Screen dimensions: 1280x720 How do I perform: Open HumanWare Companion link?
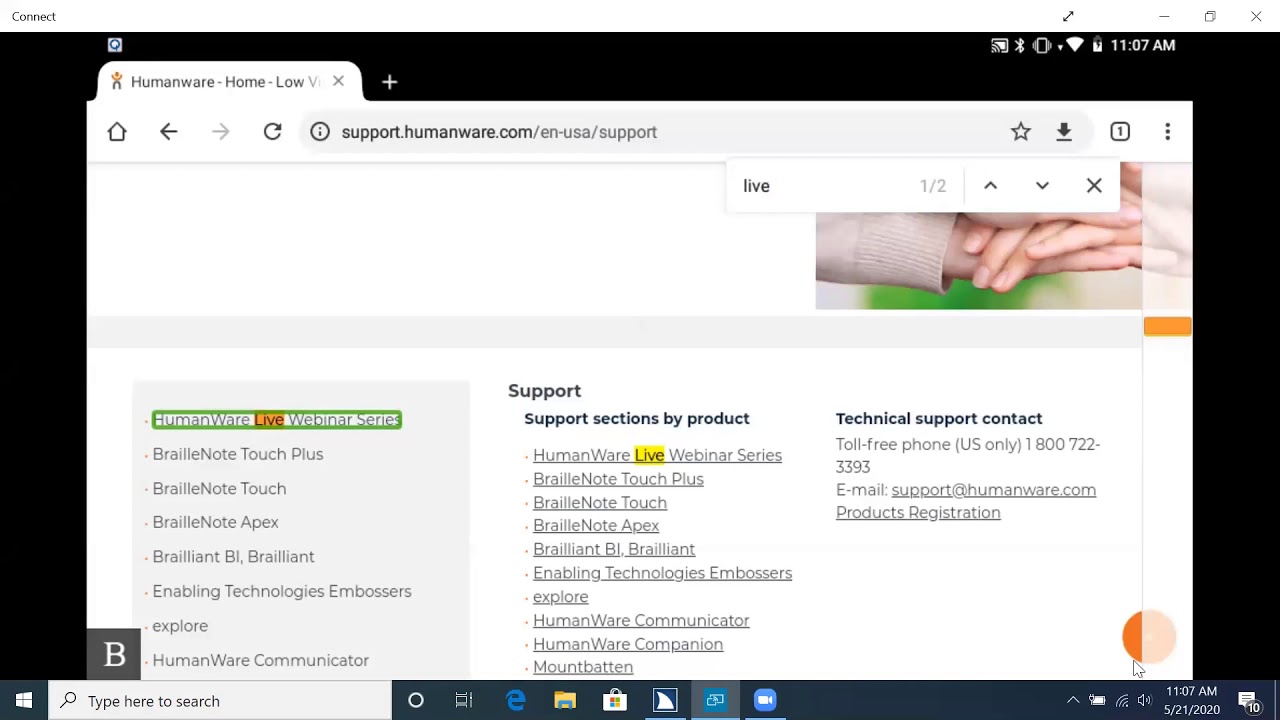(x=628, y=645)
